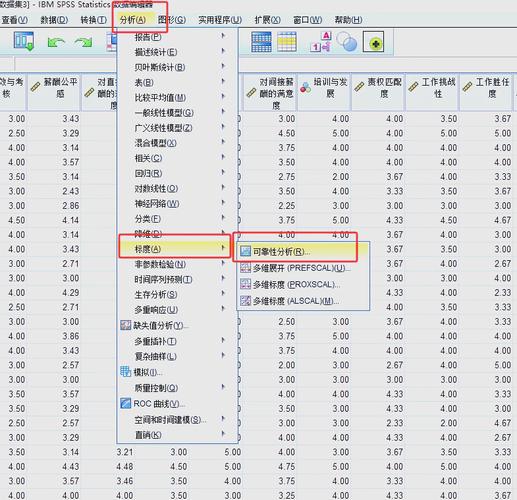Expand the 生存分析 submenu arrow

tap(223, 293)
